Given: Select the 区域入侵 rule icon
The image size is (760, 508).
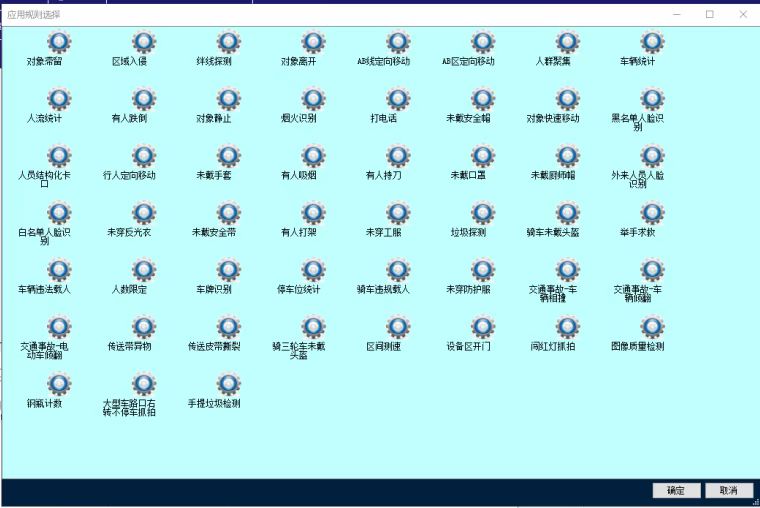Looking at the screenshot, I should coord(144,42).
